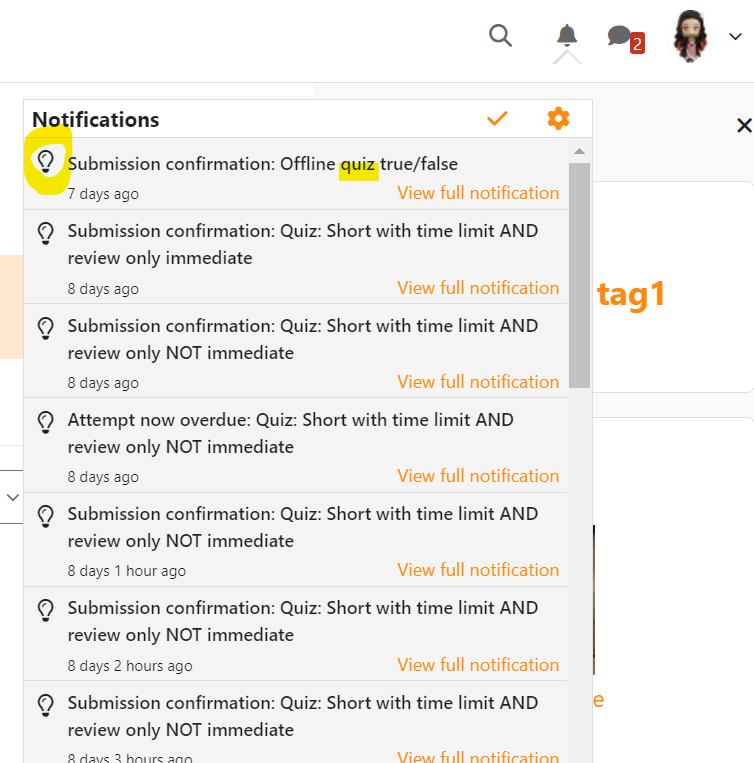Open the tag1 link

(630, 294)
